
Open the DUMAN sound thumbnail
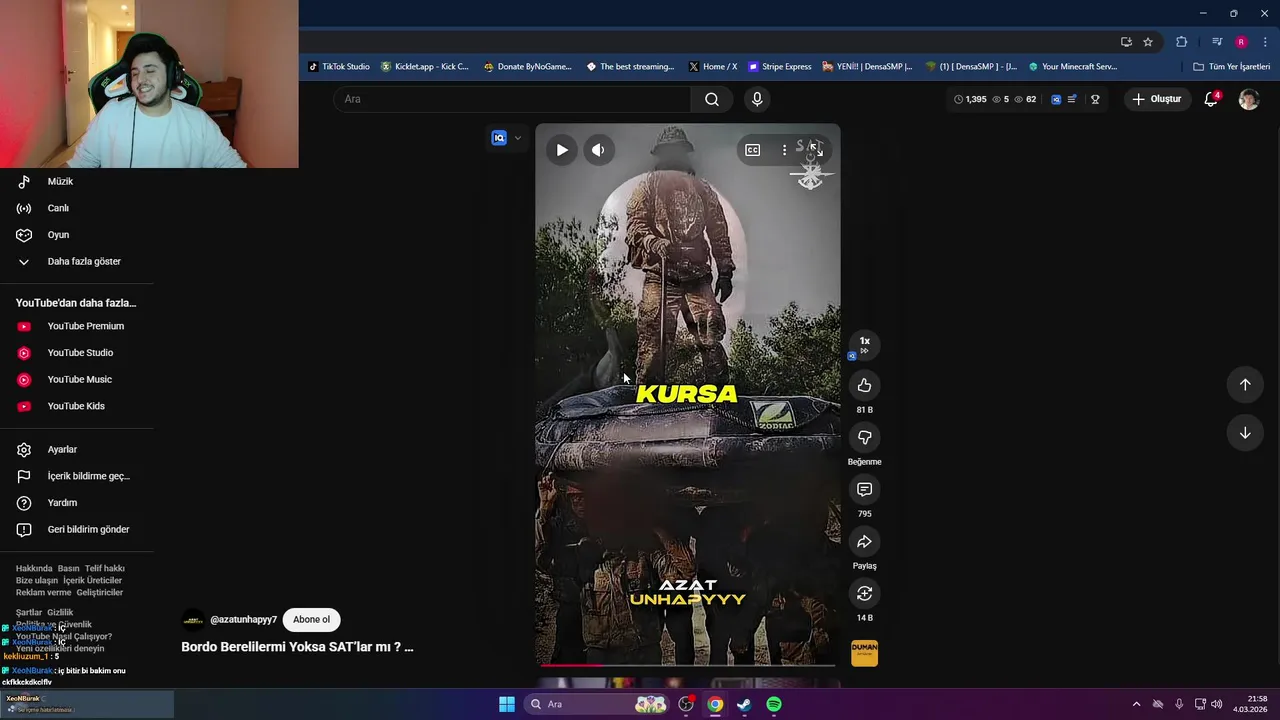(864, 653)
